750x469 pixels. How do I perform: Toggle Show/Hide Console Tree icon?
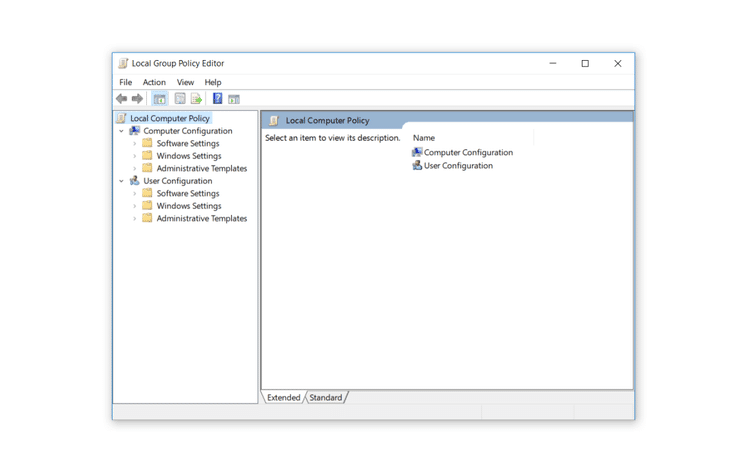159,99
